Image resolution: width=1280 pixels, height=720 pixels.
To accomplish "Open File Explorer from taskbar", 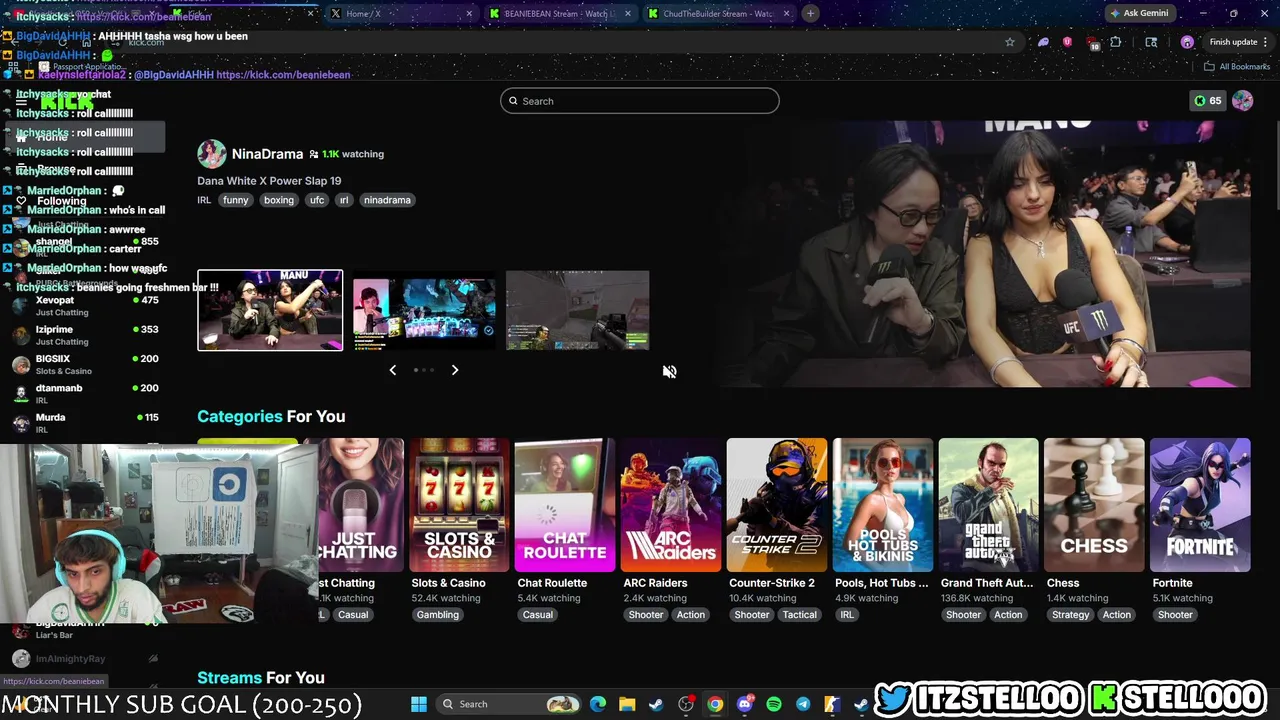I will (627, 704).
